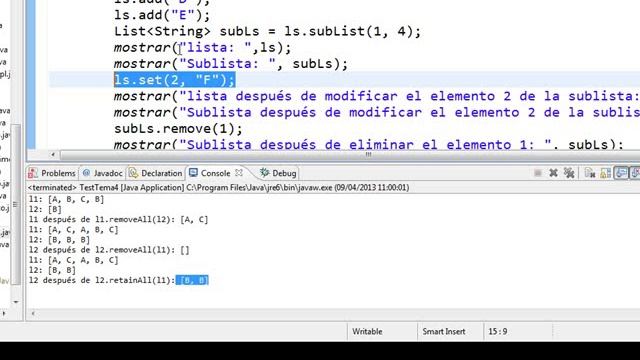This screenshot has height=360, width=640.
Task: Click console line 'l2 después de l2.removeAll(l1): []'
Action: [109, 250]
